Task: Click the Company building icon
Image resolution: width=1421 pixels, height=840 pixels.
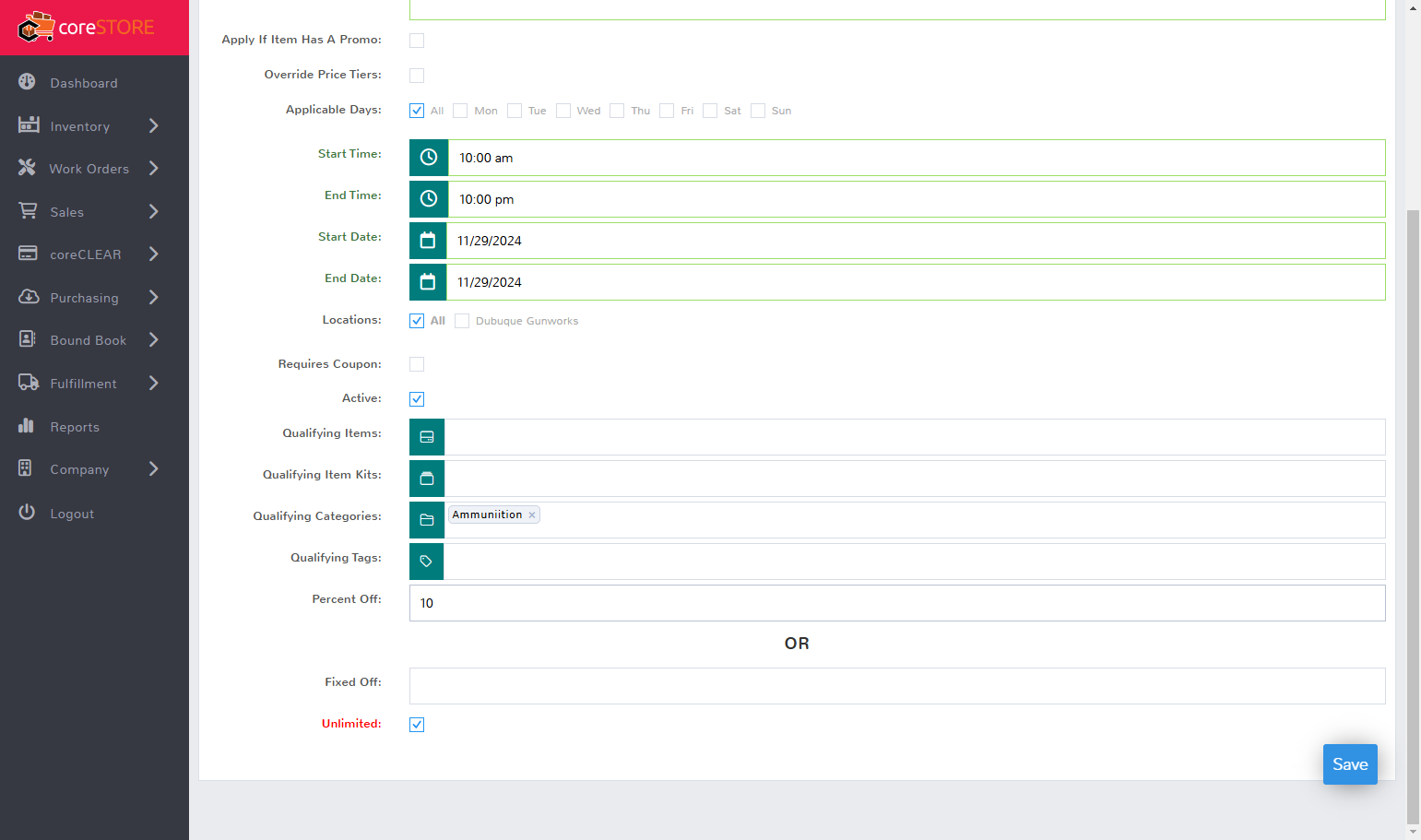Action: [x=25, y=468]
